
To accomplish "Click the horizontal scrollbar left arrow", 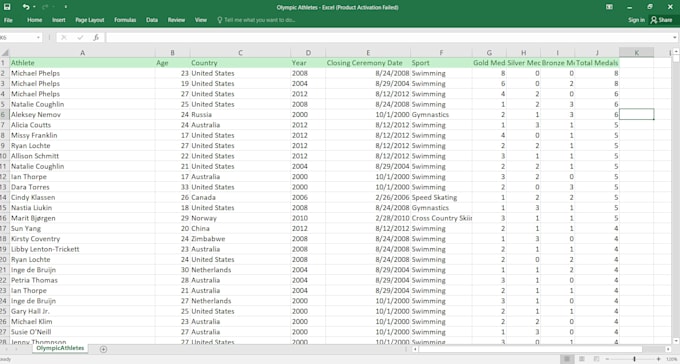I will point(415,349).
